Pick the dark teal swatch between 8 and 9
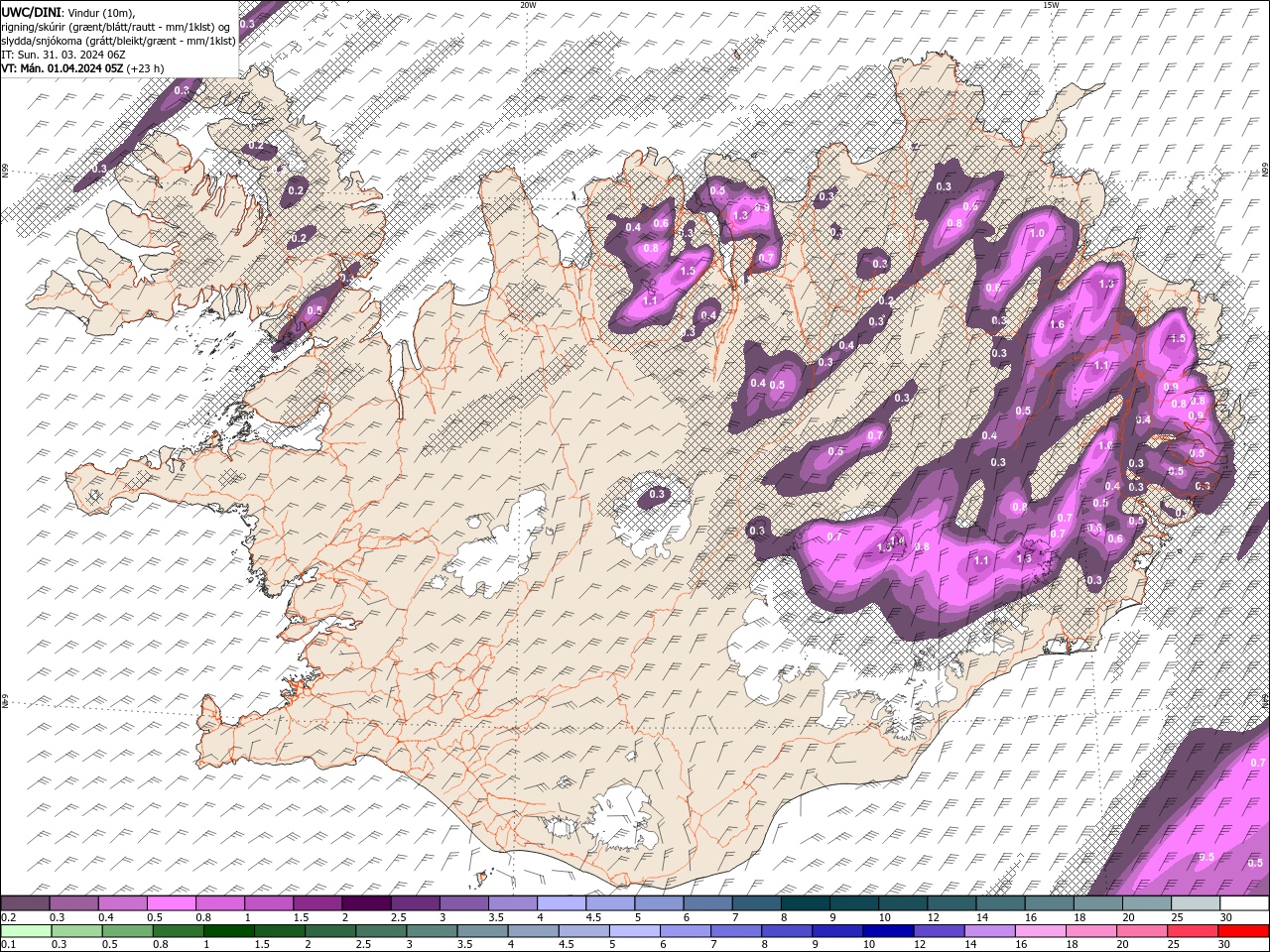 click(x=805, y=903)
